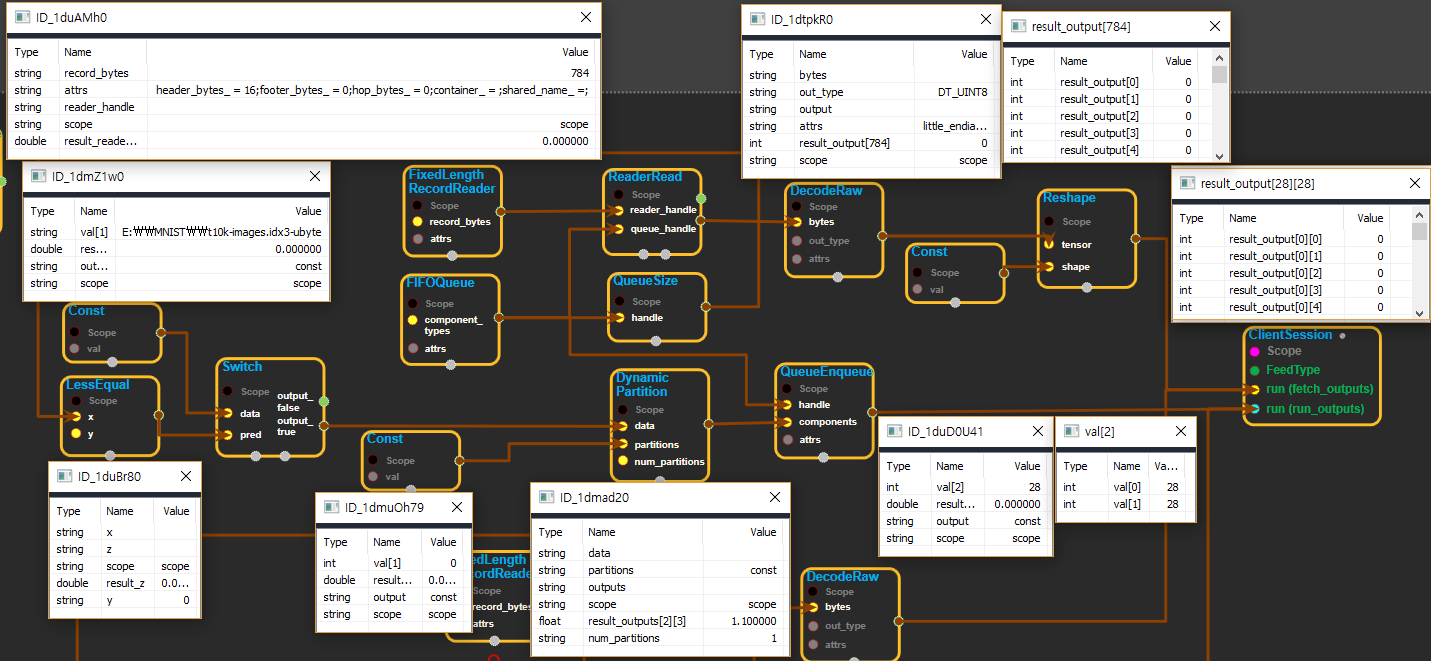Select pred input pin on Switch node
This screenshot has height=661, width=1431.
tap(228, 435)
